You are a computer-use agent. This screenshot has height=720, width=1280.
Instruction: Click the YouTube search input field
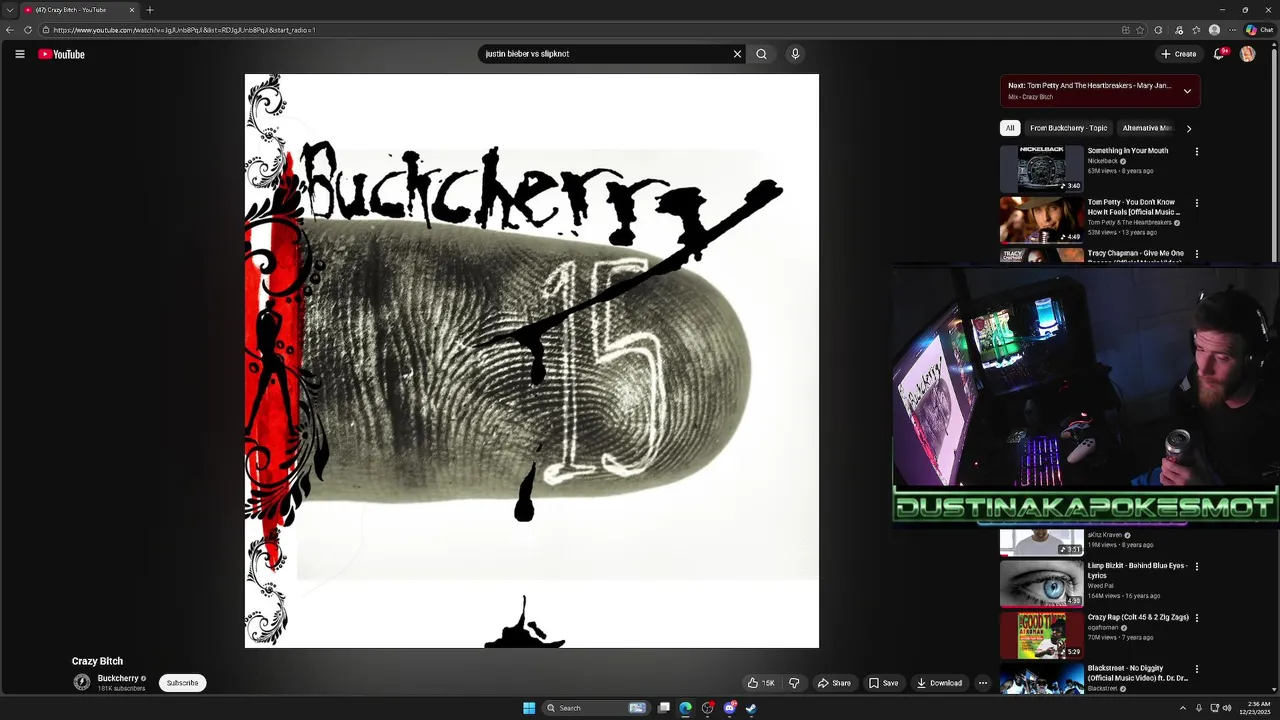pyautogui.click(x=604, y=54)
